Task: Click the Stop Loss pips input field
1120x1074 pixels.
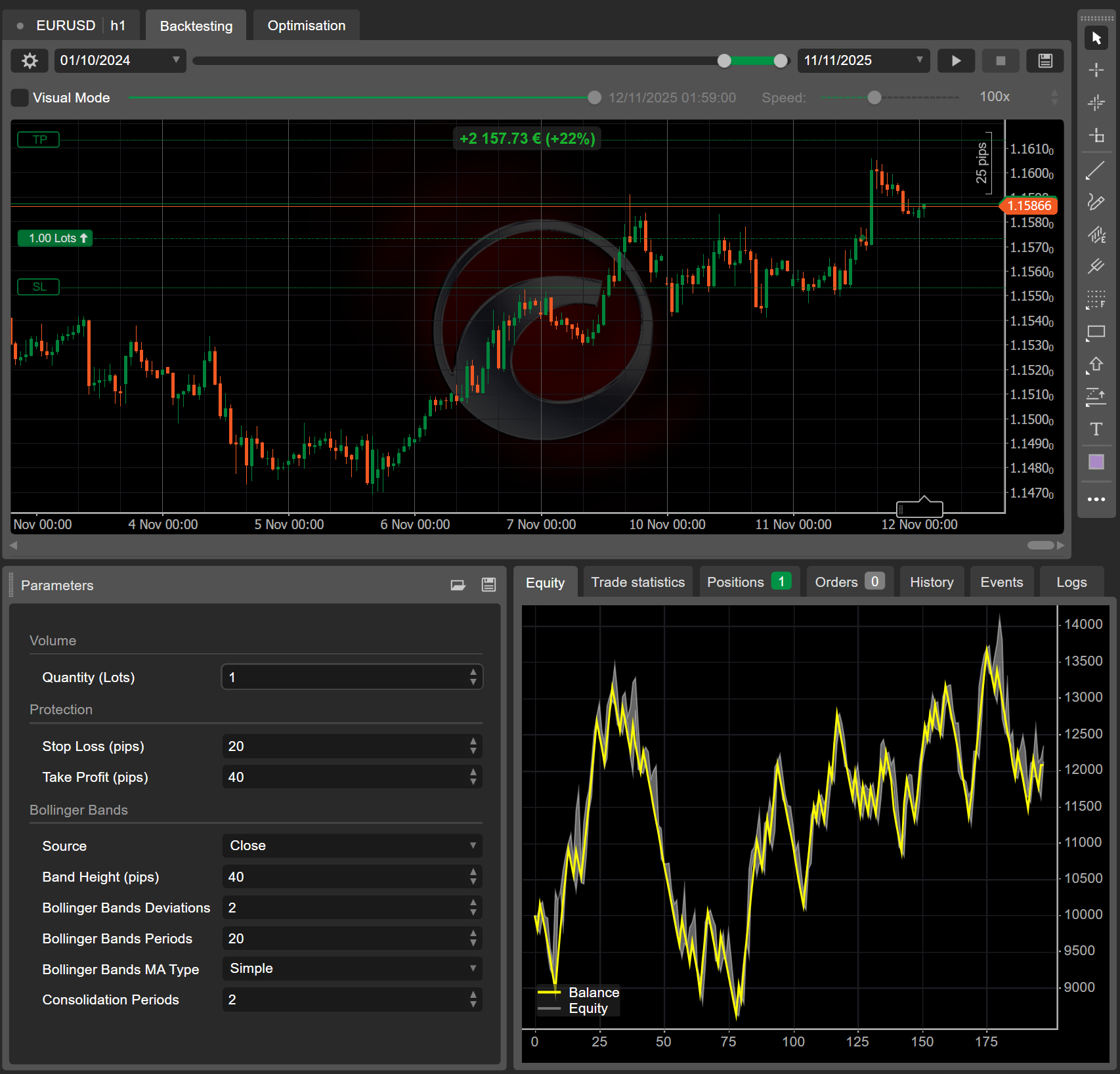Action: 345,746
